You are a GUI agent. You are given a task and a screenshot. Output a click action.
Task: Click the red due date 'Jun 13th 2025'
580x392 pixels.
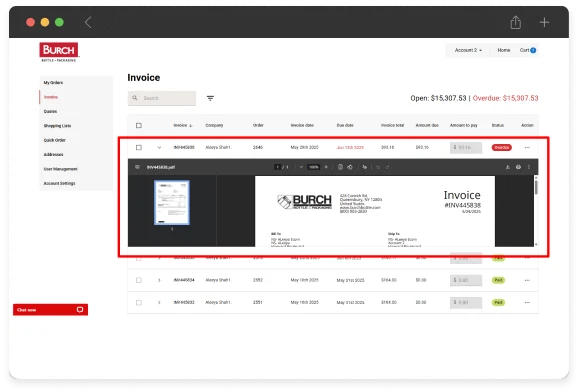tap(350, 148)
